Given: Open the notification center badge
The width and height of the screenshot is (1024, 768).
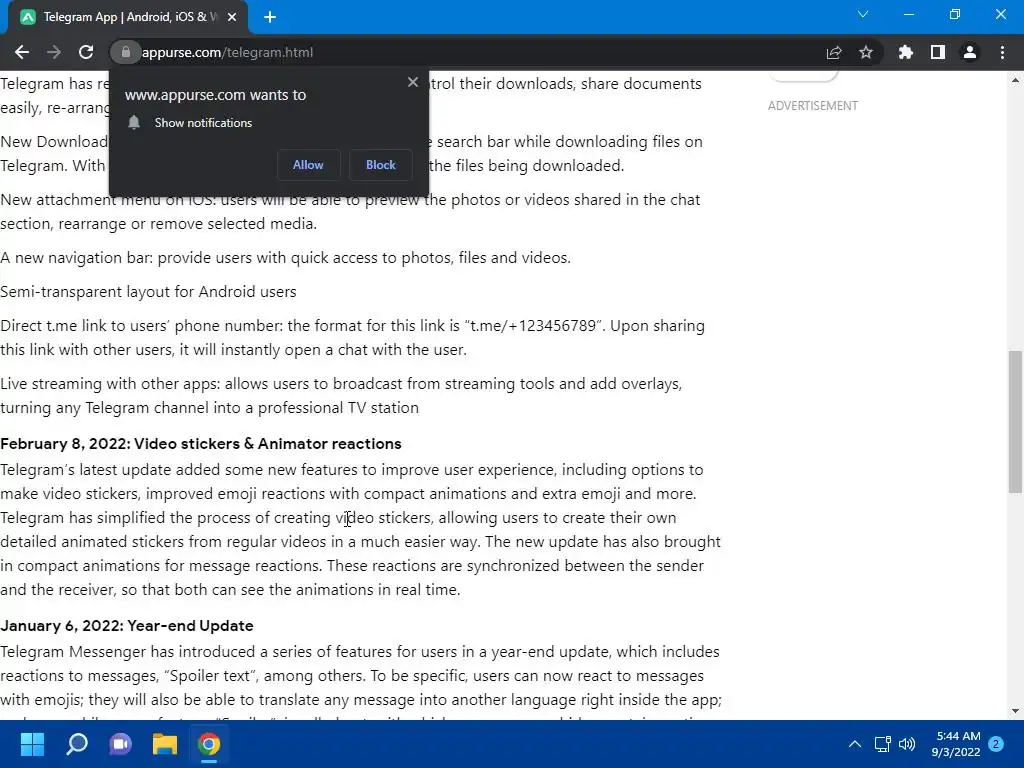Looking at the screenshot, I should tap(996, 744).
